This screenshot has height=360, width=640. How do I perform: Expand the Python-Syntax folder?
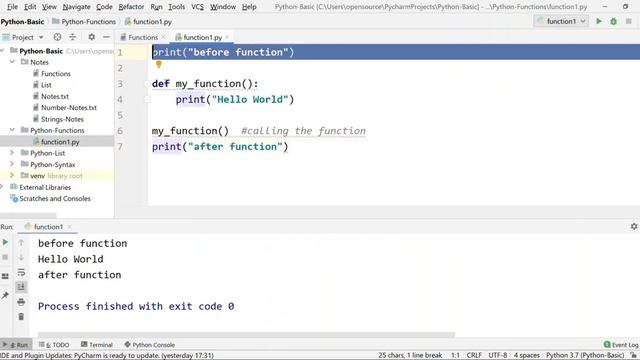(12, 164)
